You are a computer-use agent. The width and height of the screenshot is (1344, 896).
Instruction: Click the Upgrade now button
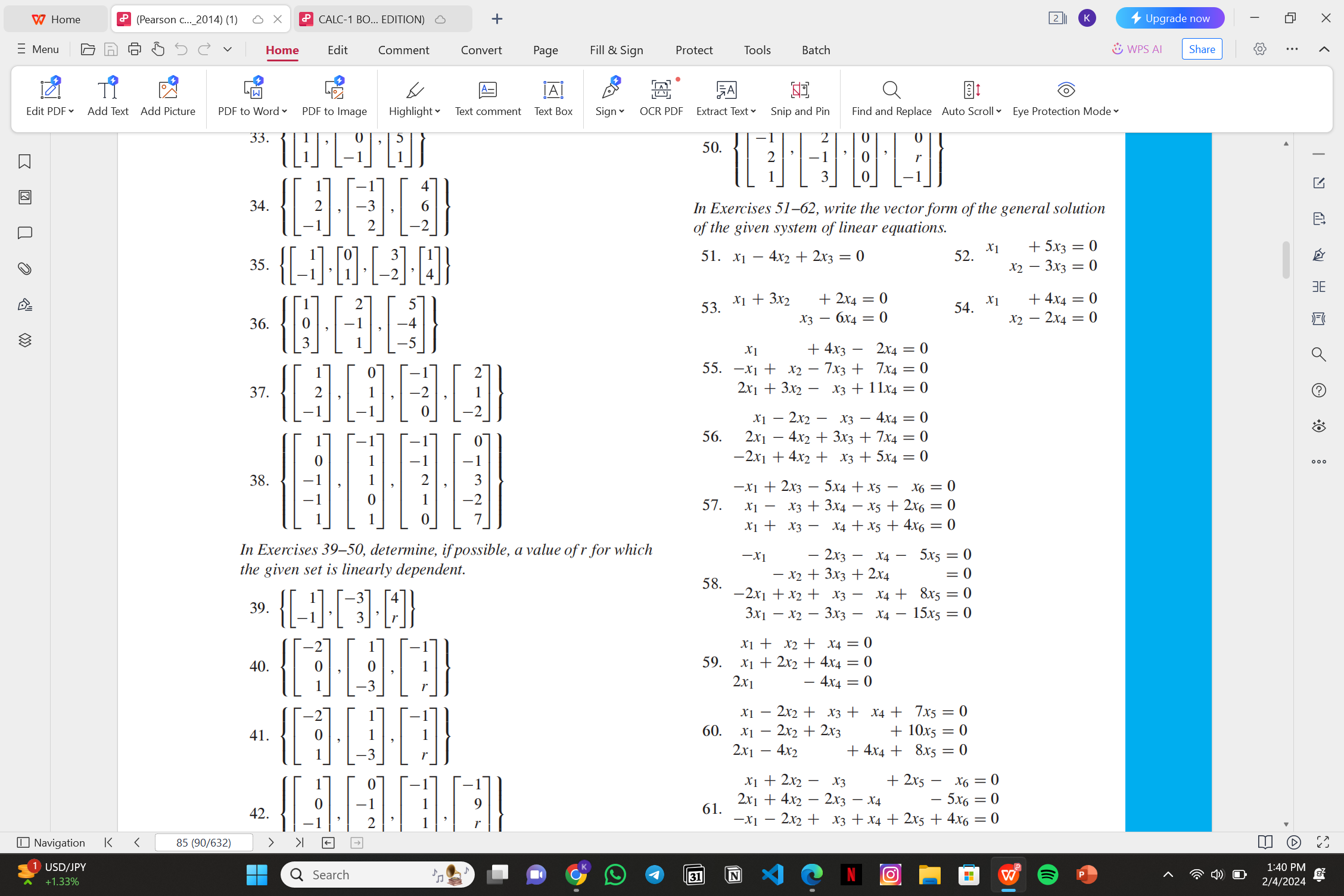tap(1169, 18)
